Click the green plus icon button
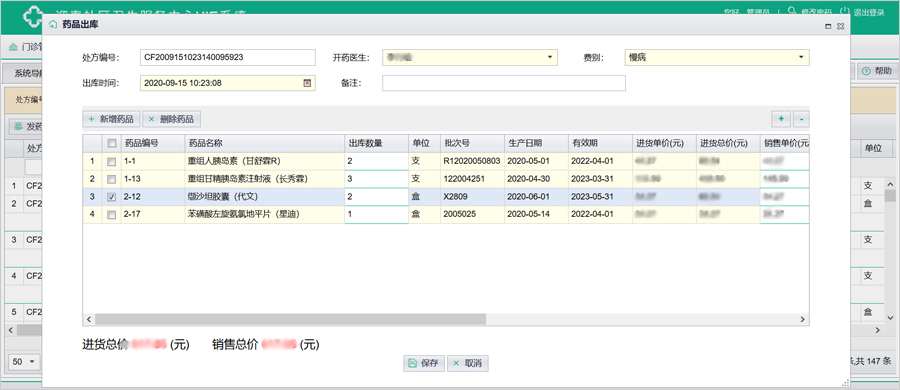This screenshot has height=390, width=900. coord(781,119)
